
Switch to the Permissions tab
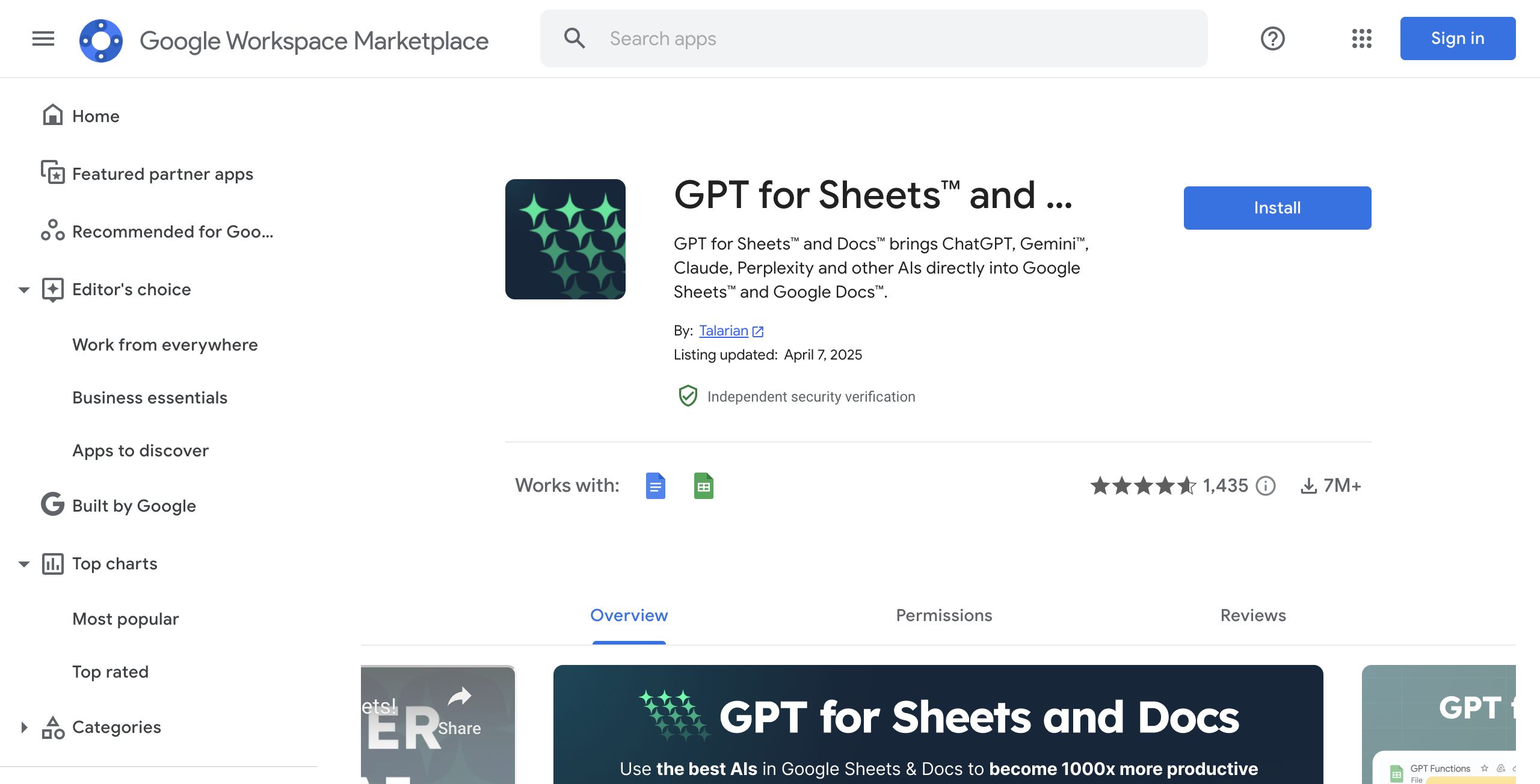(x=944, y=616)
